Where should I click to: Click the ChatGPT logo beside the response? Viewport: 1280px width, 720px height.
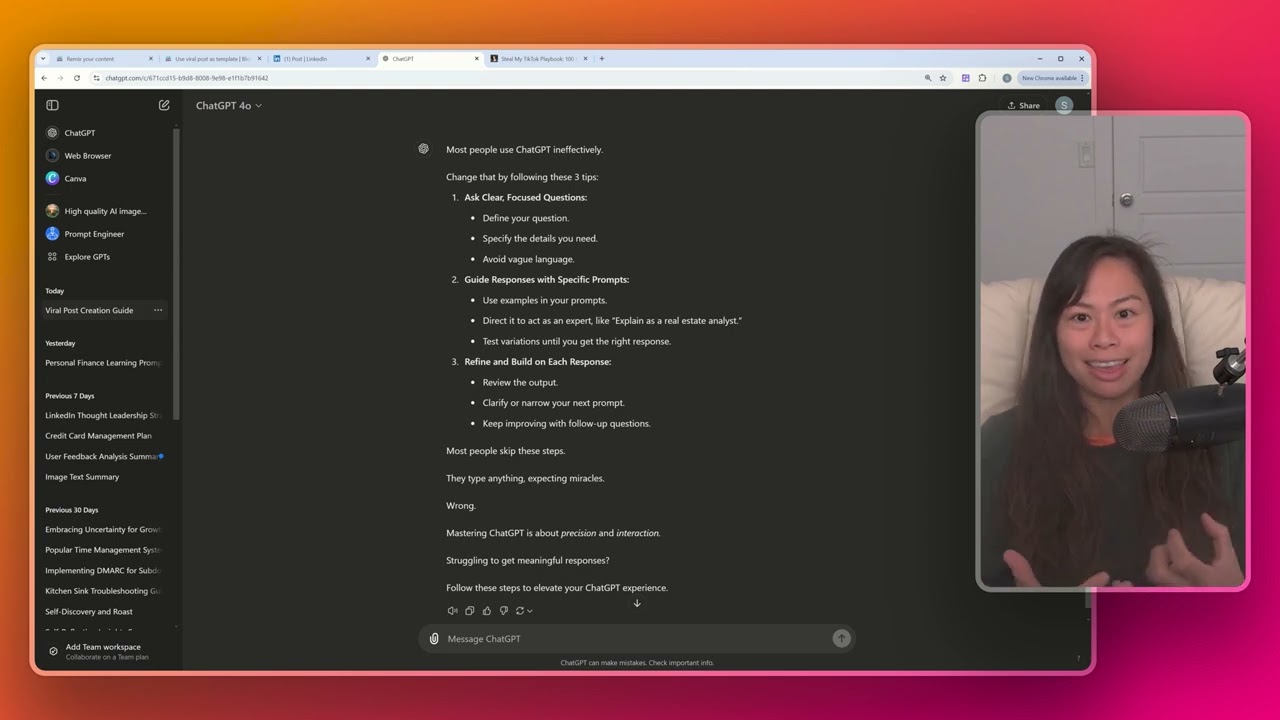424,149
